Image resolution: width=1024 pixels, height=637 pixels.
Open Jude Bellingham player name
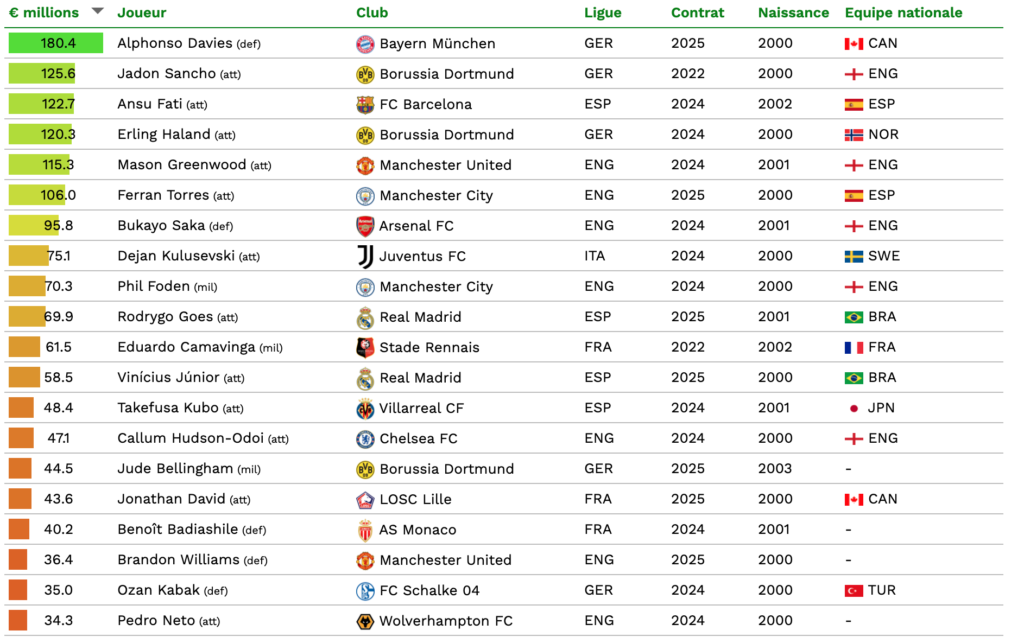click(175, 469)
